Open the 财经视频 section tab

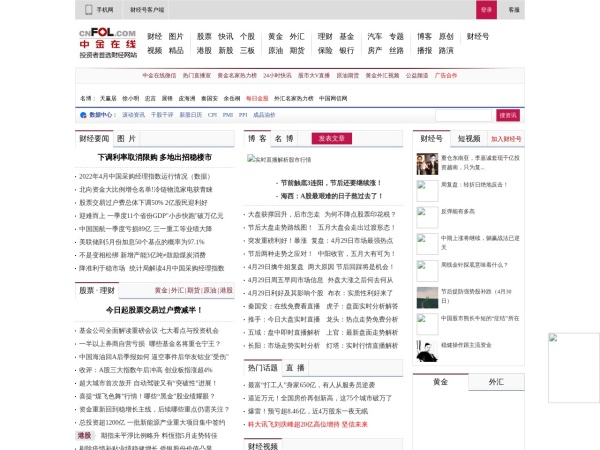click(262, 445)
